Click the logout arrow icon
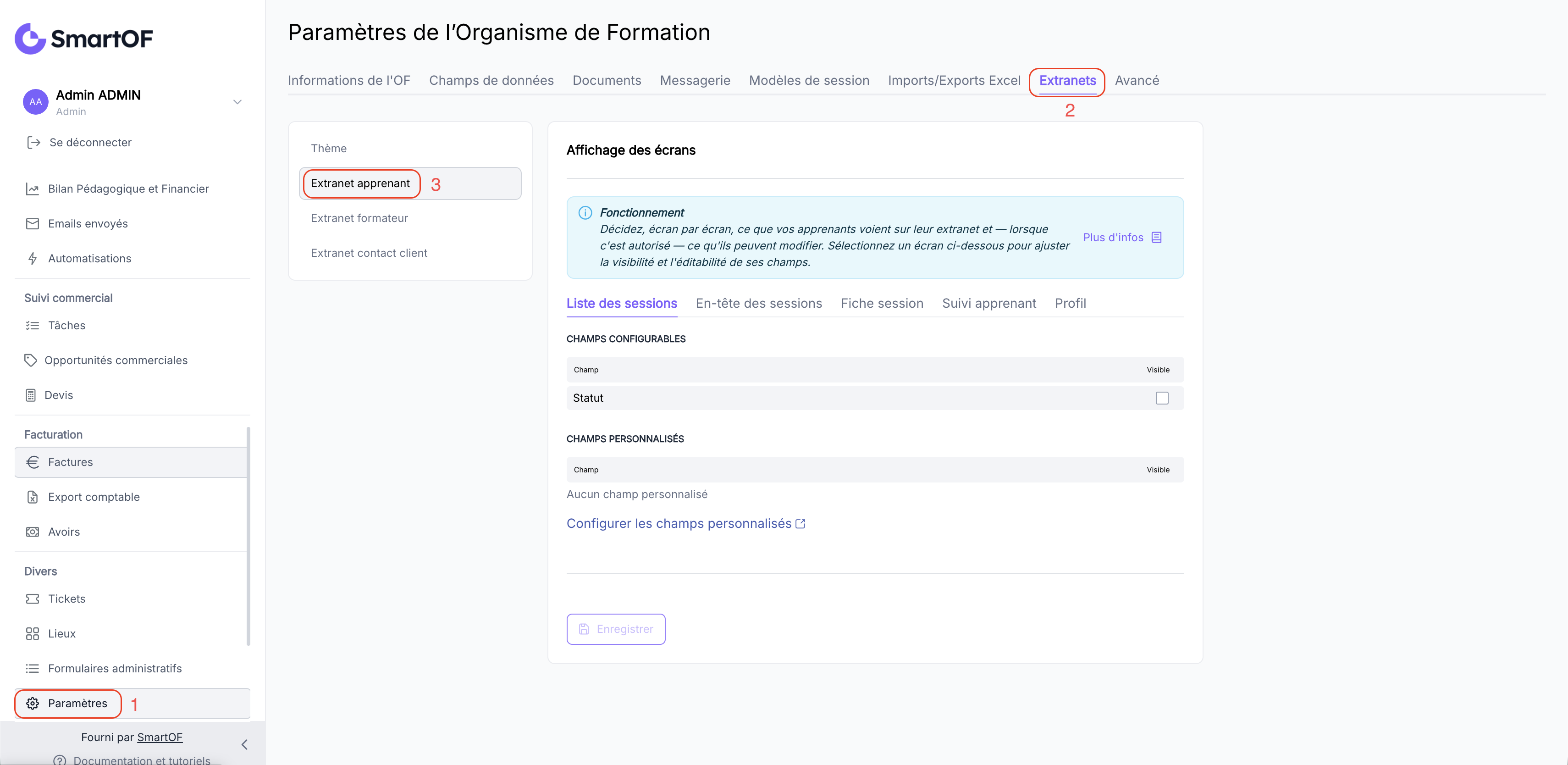1568x765 pixels. pyautogui.click(x=33, y=143)
